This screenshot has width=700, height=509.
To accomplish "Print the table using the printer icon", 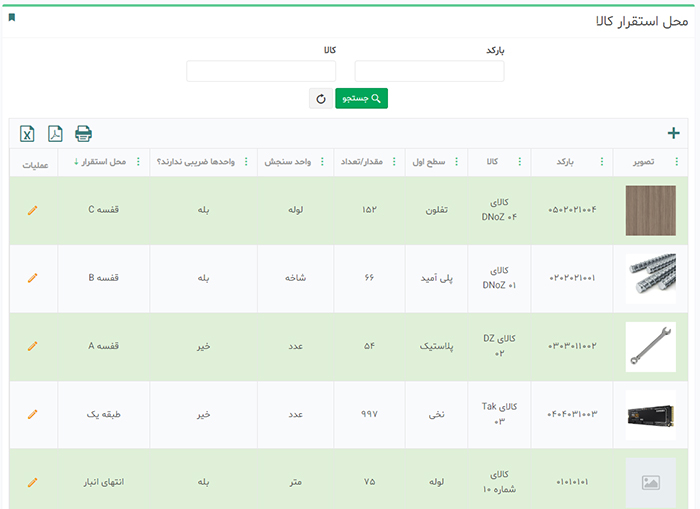I will click(x=83, y=134).
